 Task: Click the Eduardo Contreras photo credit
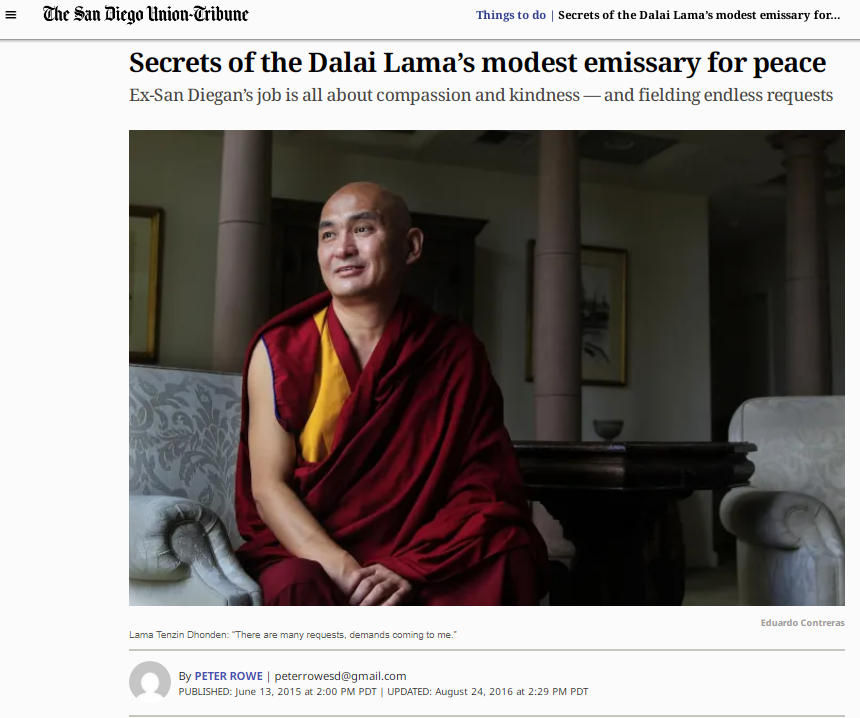tap(802, 623)
